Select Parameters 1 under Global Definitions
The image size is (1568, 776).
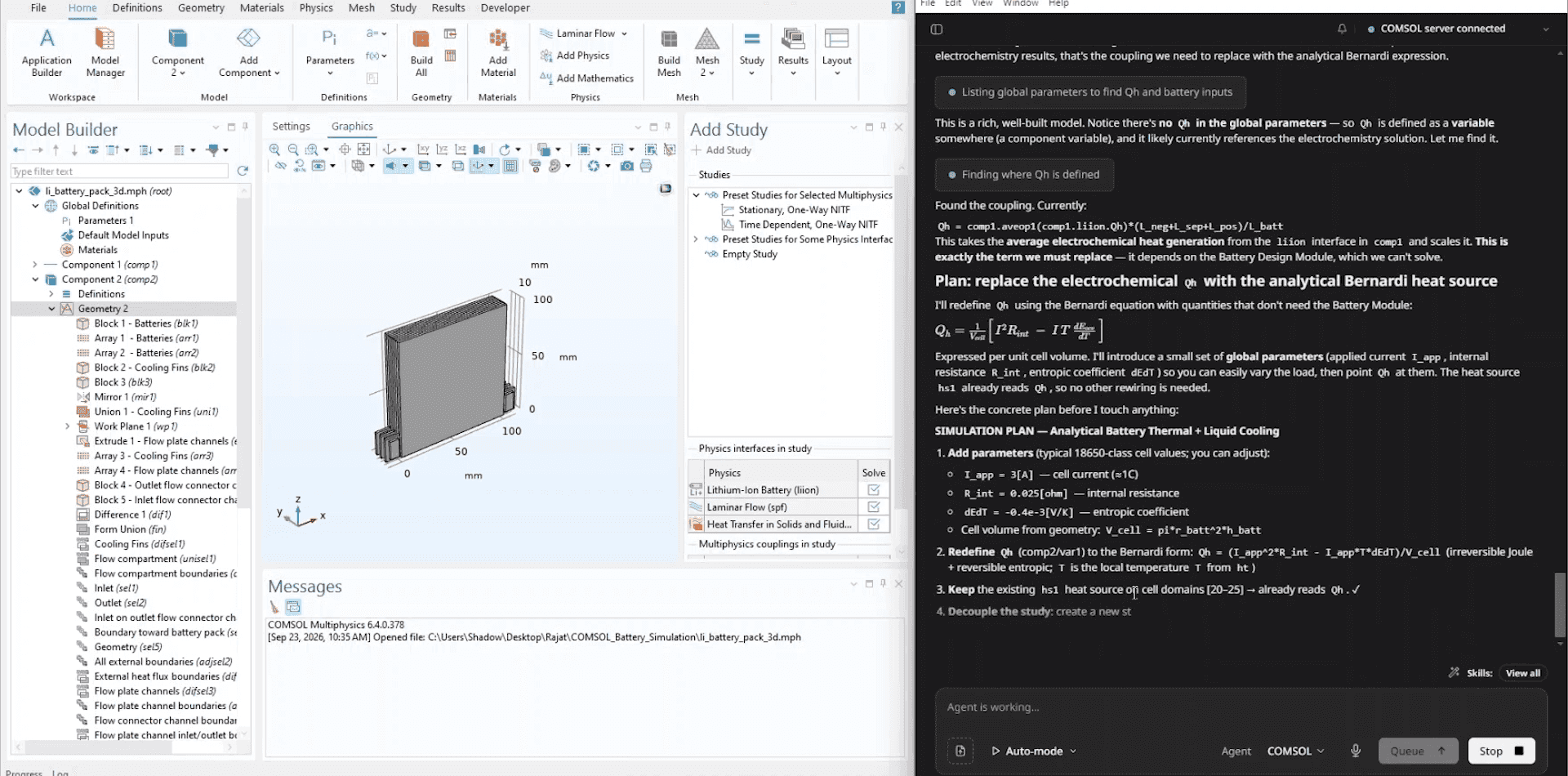coord(105,221)
